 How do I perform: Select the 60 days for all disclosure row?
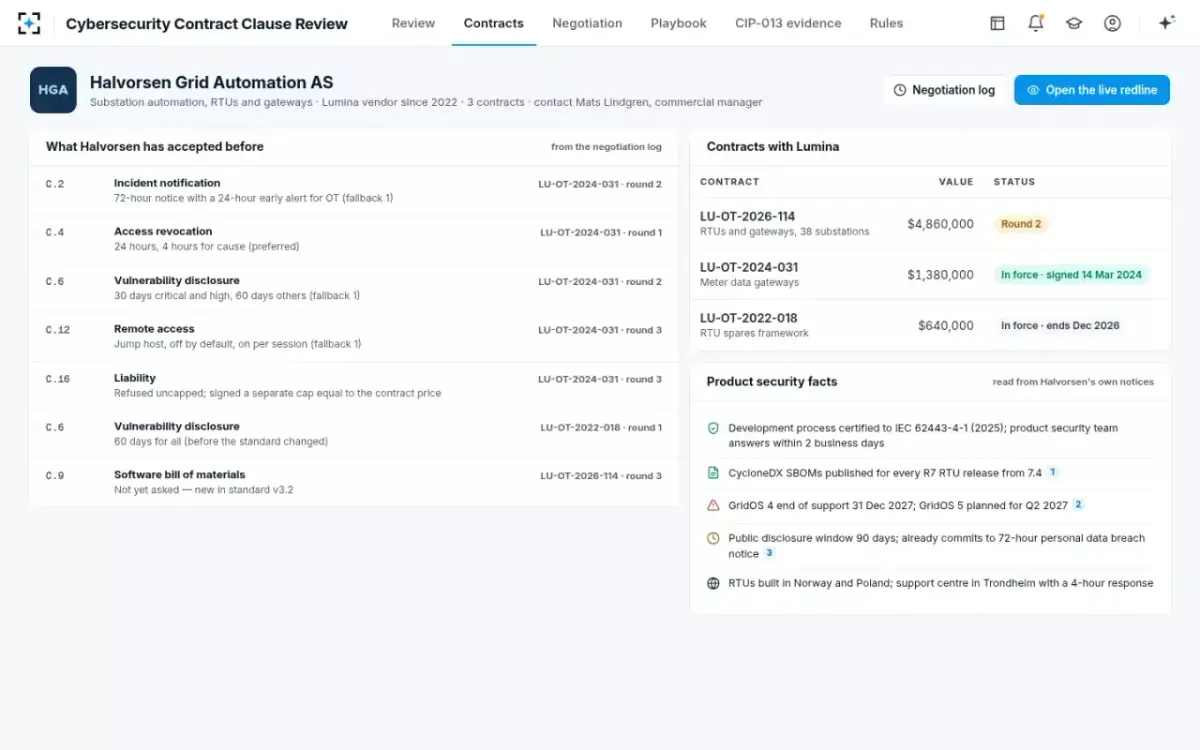354,434
